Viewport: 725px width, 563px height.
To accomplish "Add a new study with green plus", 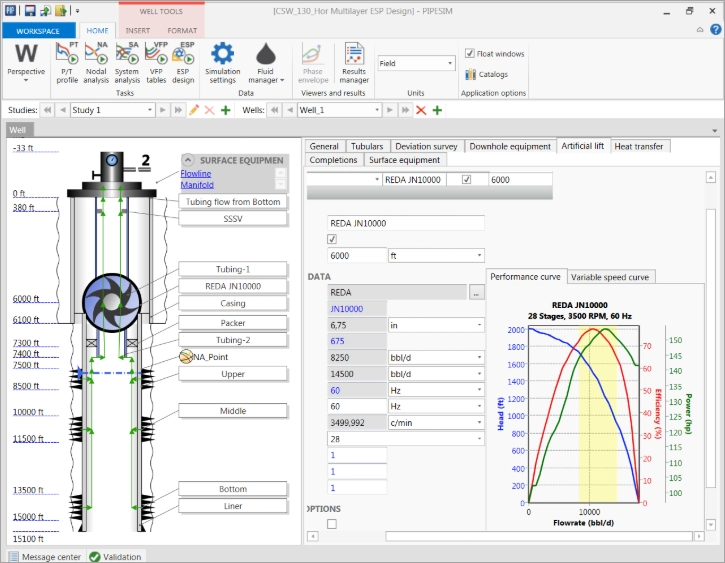I will [x=226, y=110].
